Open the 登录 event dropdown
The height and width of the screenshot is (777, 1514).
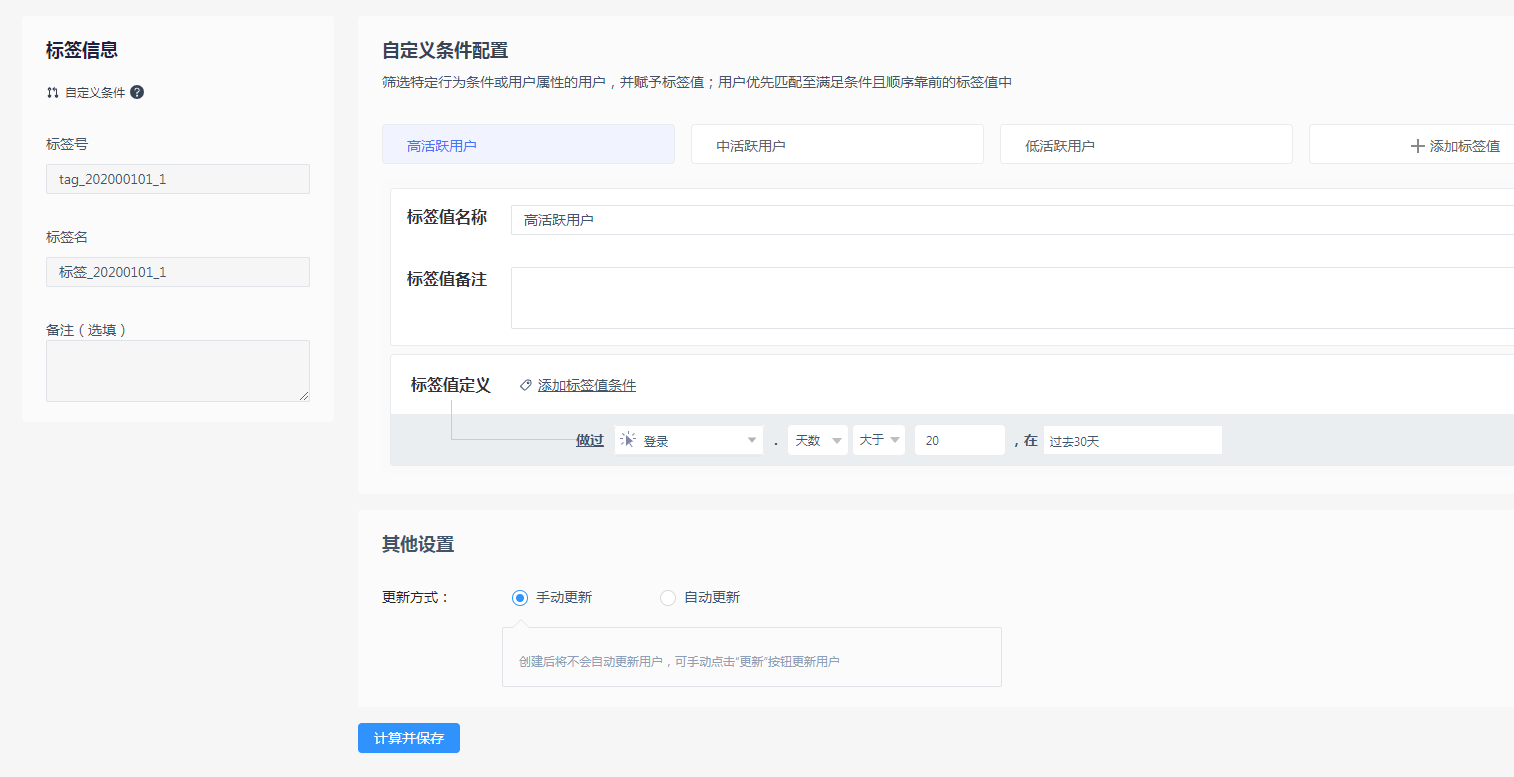(689, 440)
